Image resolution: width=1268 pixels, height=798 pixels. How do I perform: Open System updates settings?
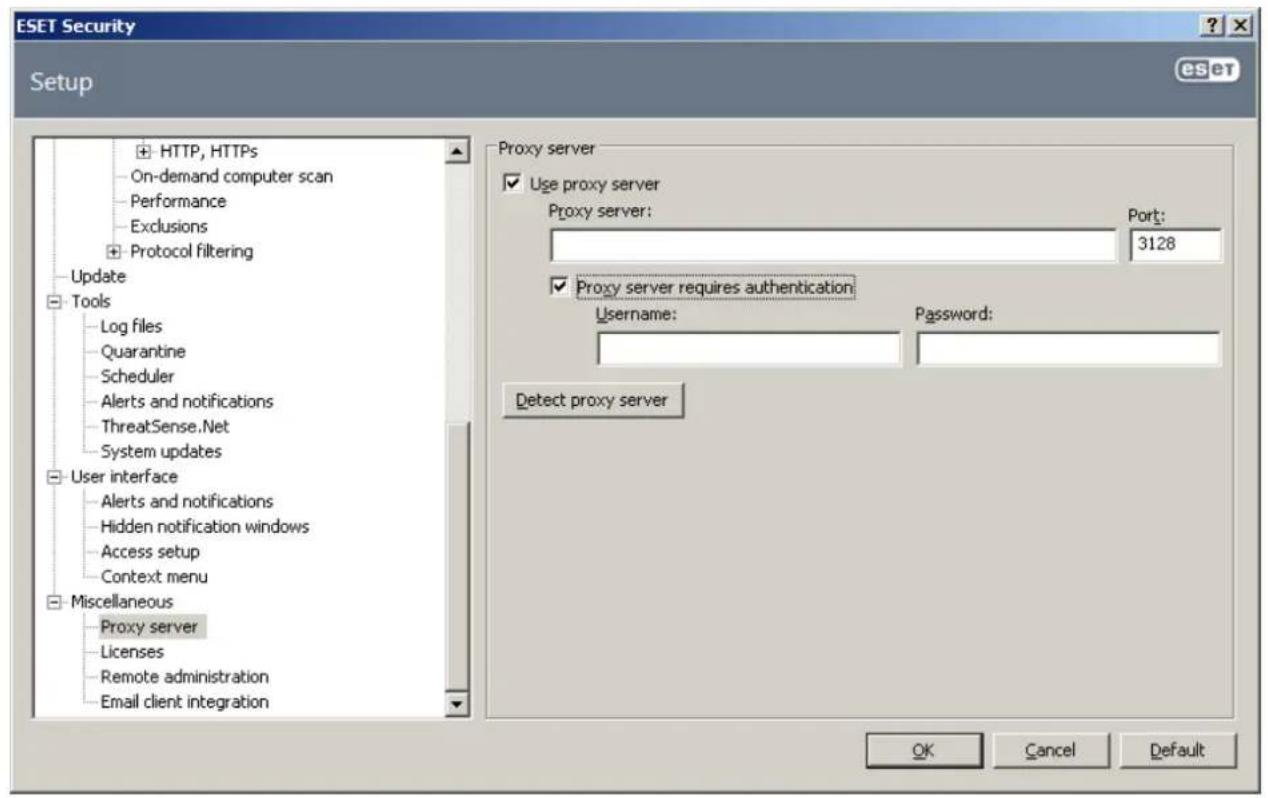point(161,451)
